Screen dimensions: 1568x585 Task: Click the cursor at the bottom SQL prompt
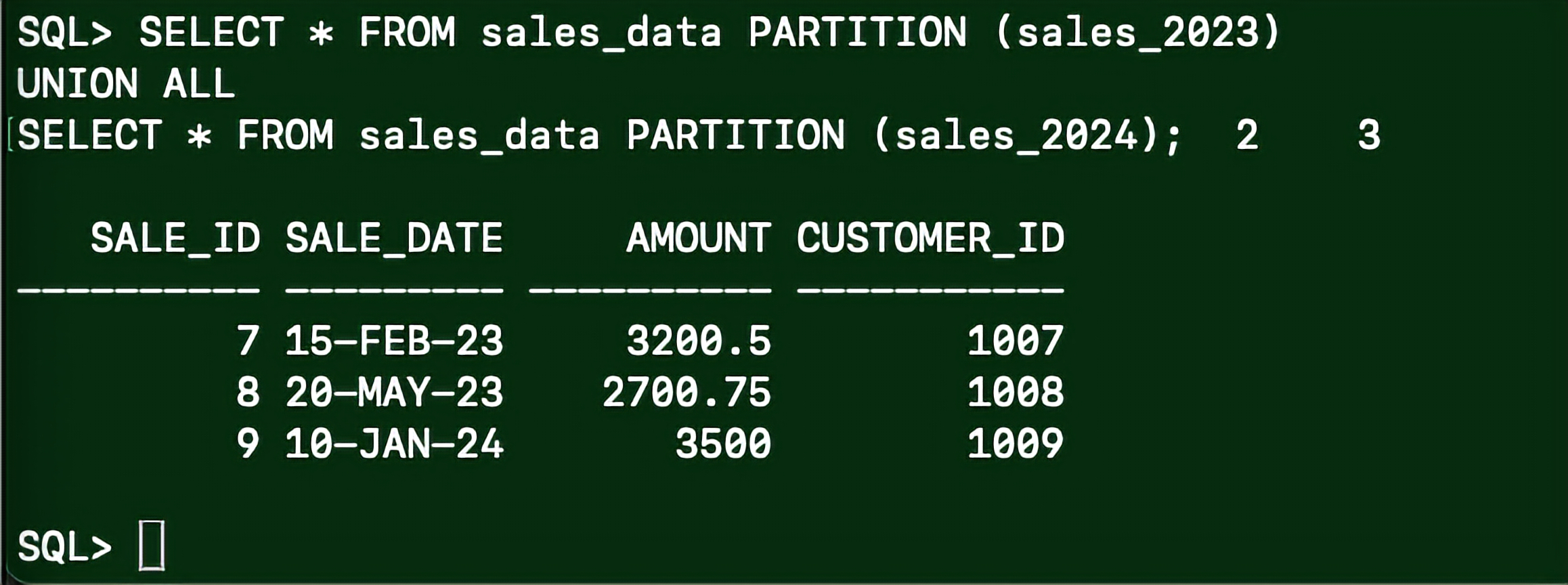tap(152, 545)
